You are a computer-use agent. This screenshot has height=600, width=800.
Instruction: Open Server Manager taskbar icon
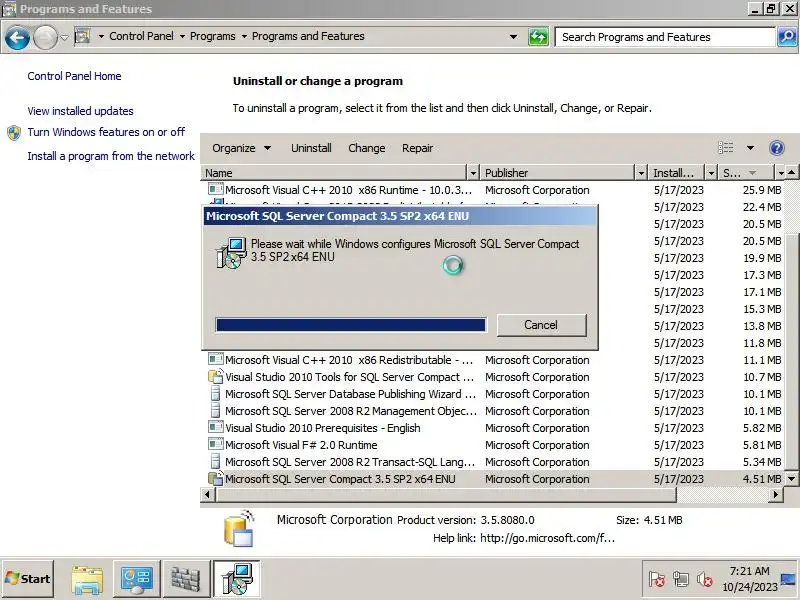point(136,579)
